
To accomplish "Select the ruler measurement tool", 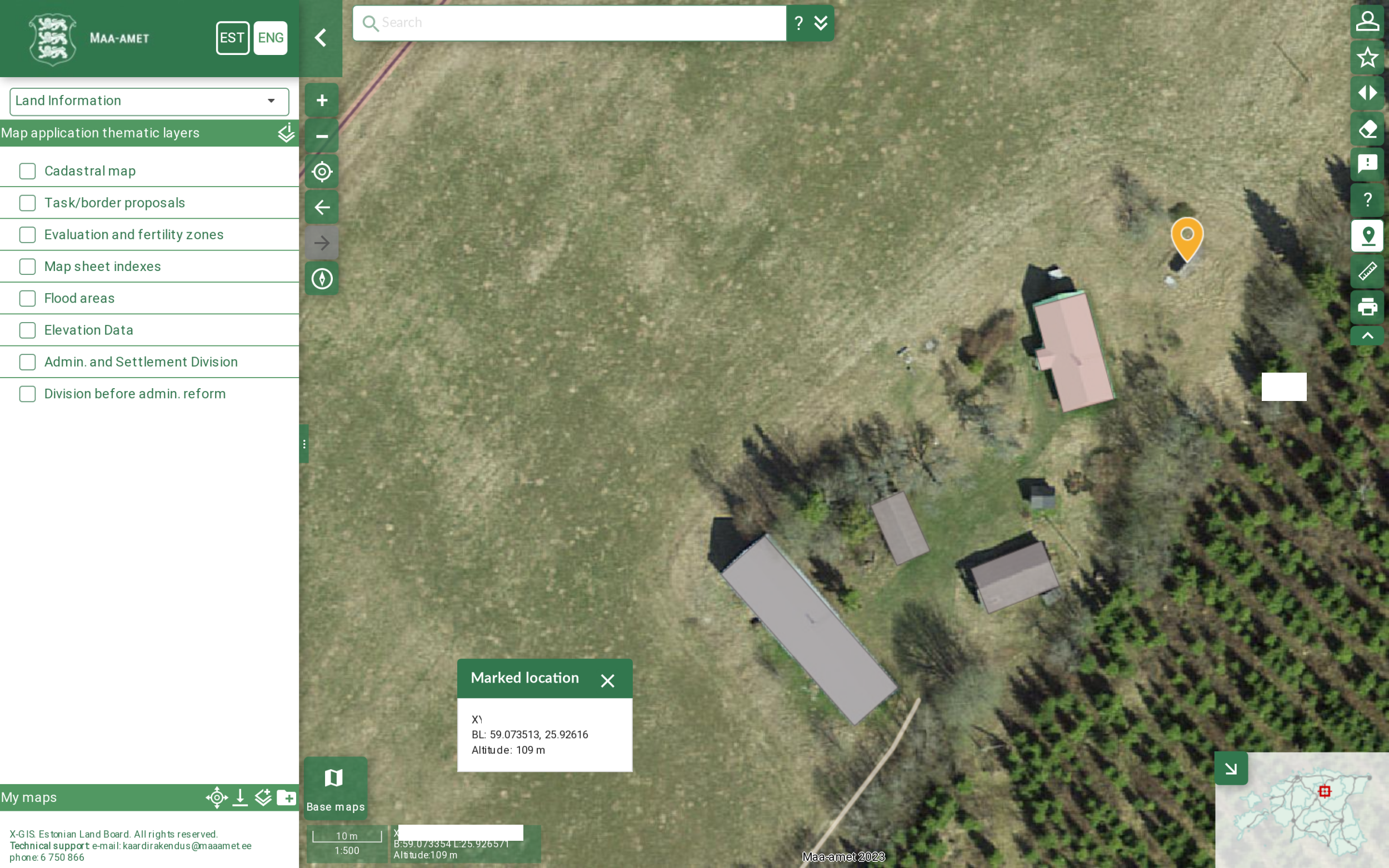I will click(x=1367, y=271).
